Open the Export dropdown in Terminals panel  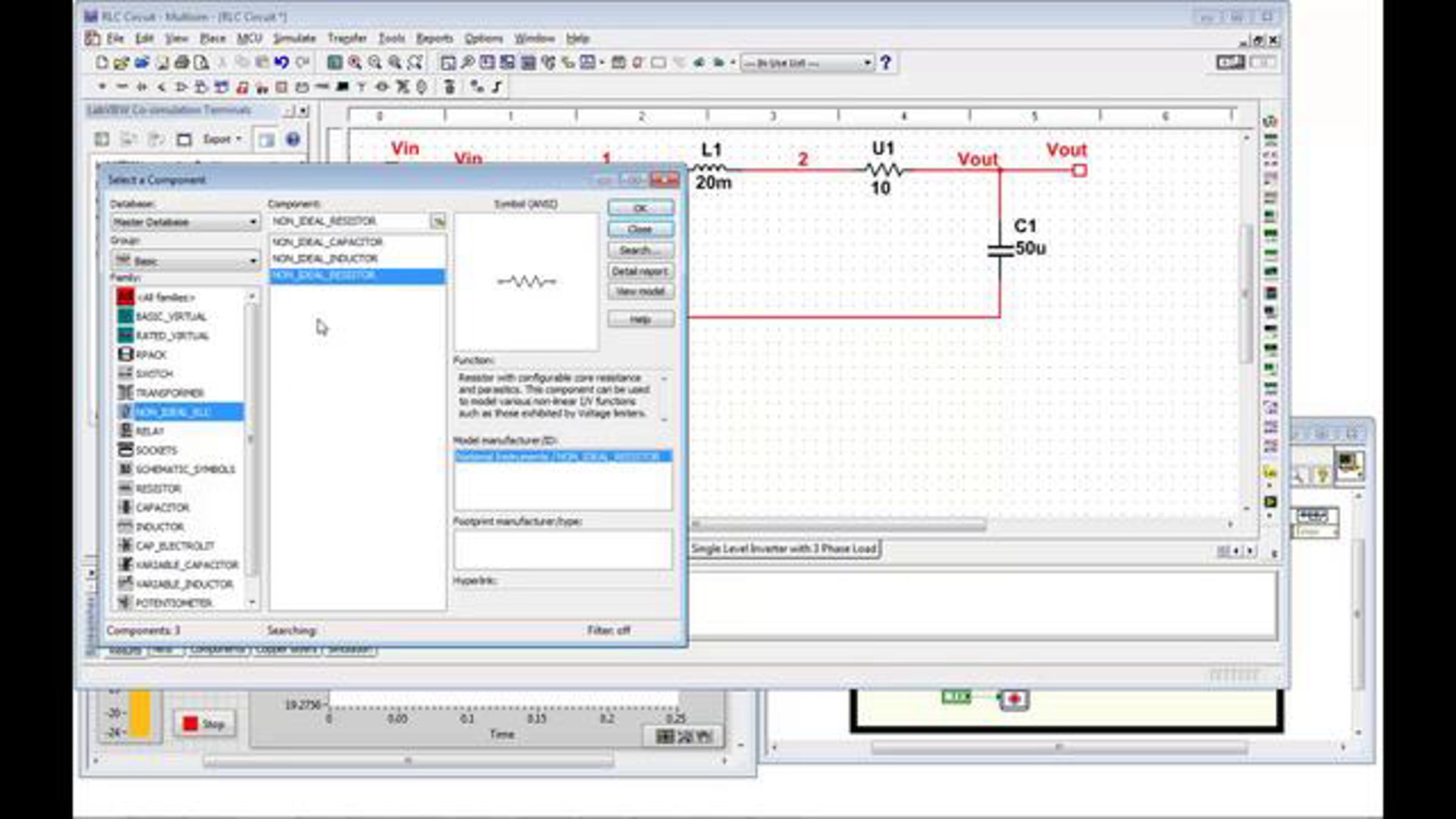click(x=222, y=140)
